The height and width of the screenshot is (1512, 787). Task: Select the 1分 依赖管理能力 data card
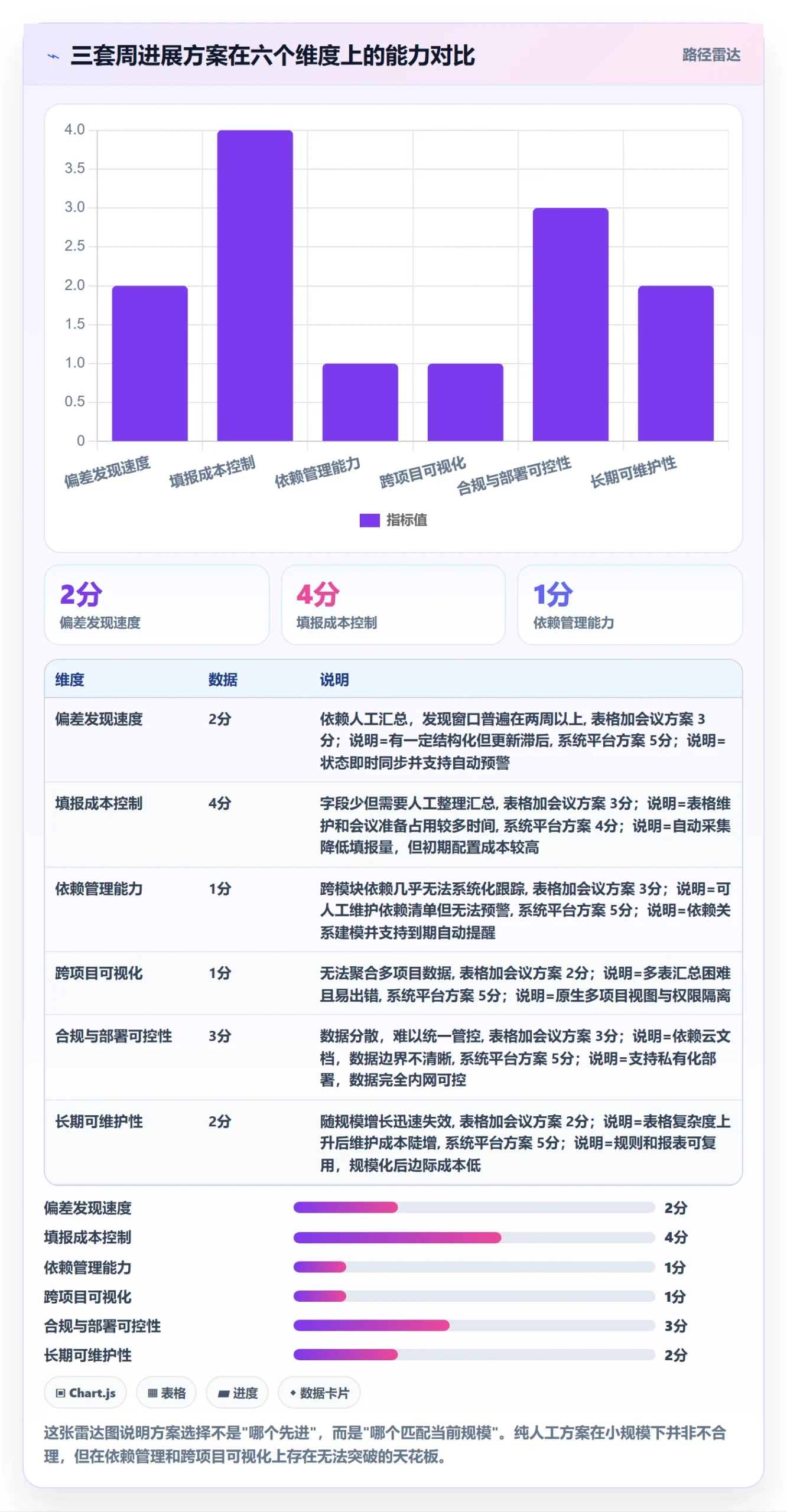(x=630, y=604)
